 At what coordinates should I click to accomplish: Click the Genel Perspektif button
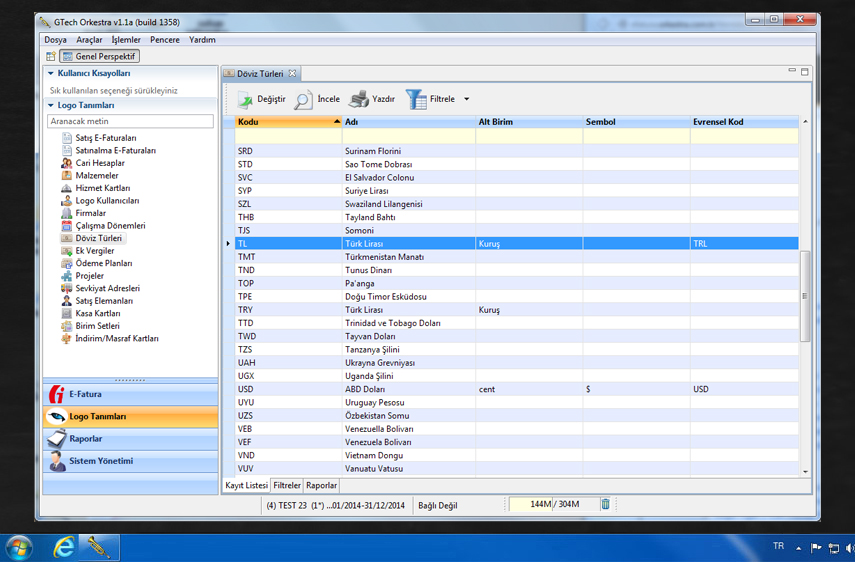pyautogui.click(x=99, y=56)
